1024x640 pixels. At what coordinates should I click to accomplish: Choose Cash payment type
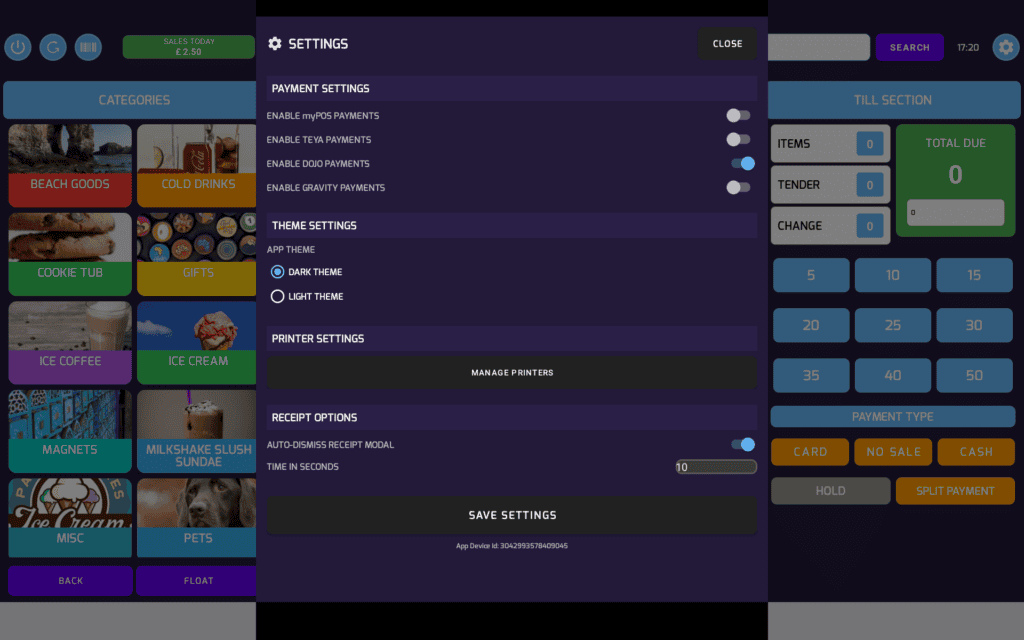pyautogui.click(x=976, y=452)
